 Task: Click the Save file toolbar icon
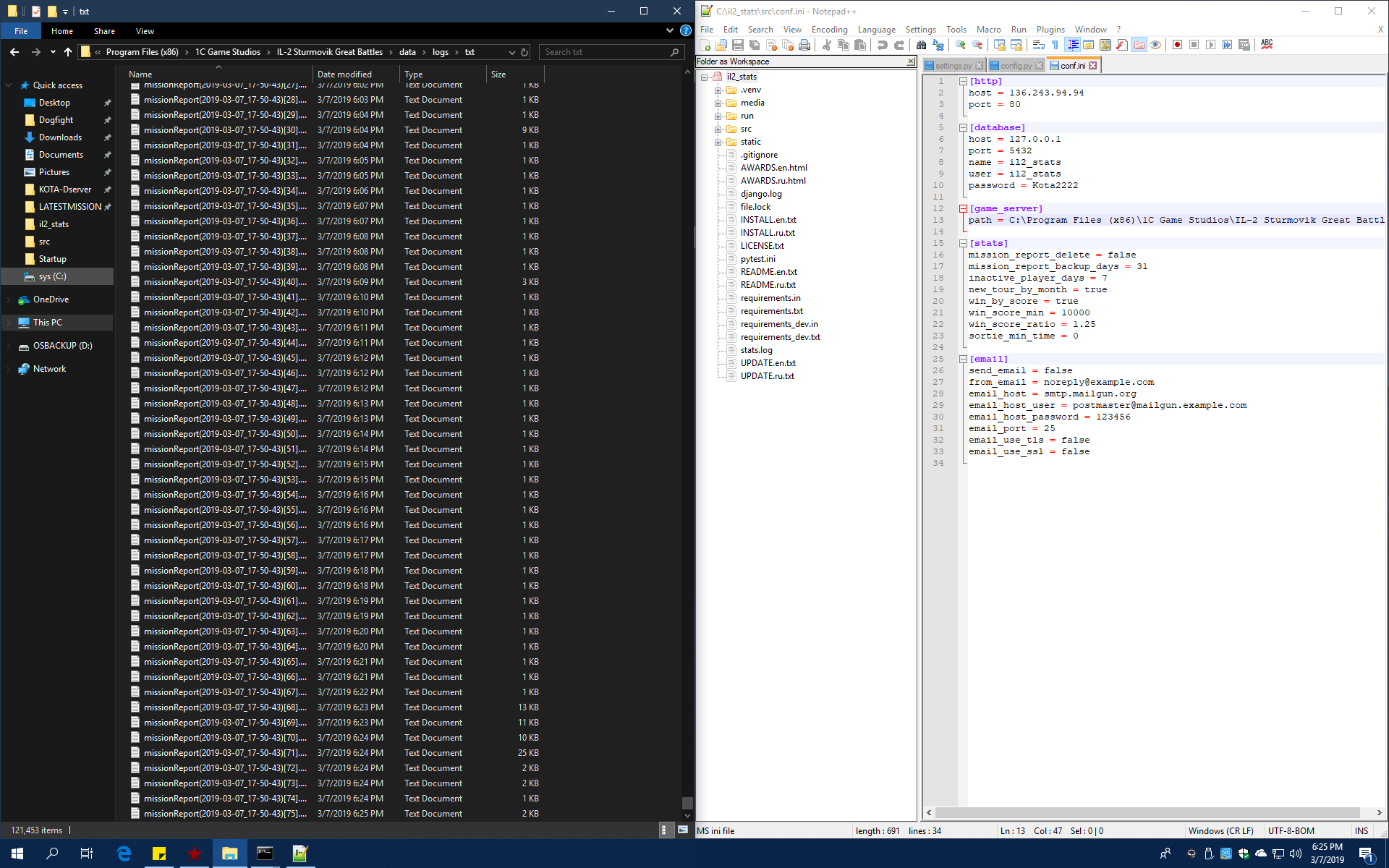coord(737,45)
